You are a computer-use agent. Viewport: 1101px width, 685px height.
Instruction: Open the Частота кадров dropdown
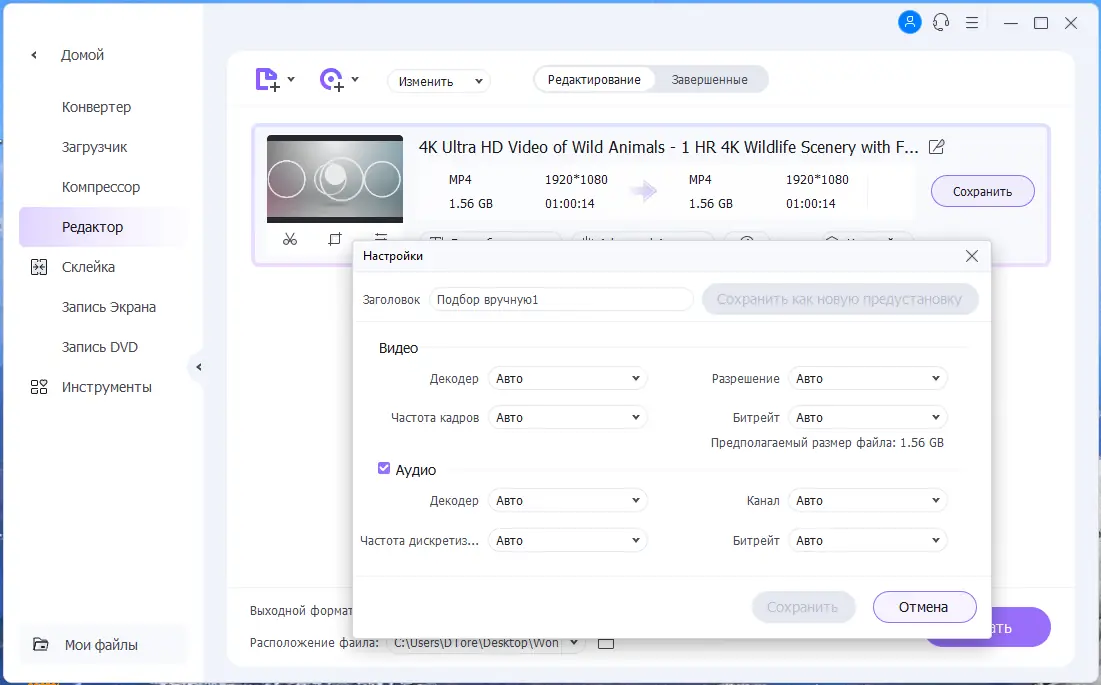tap(567, 418)
